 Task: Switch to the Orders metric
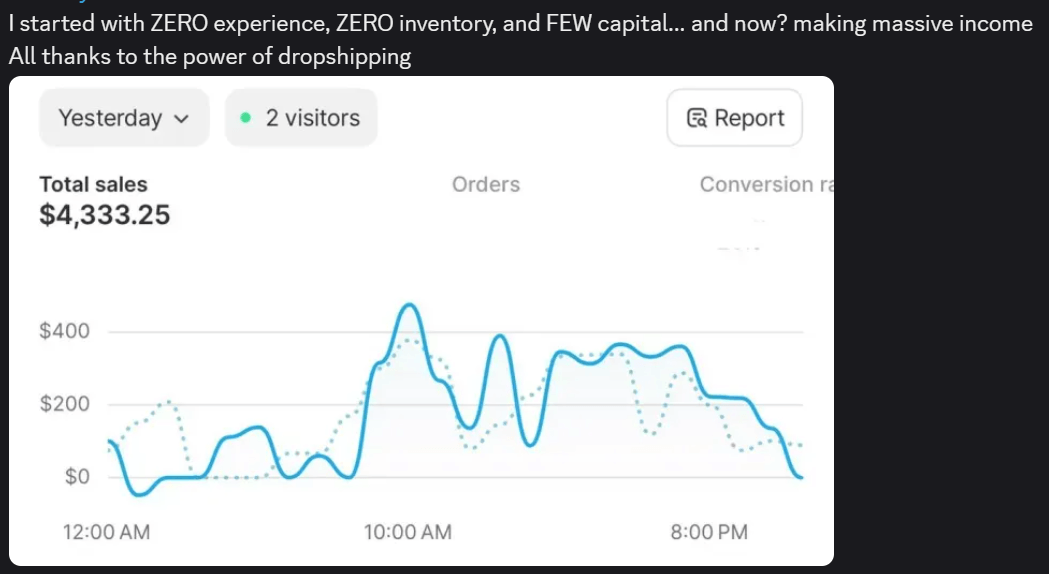click(x=486, y=184)
